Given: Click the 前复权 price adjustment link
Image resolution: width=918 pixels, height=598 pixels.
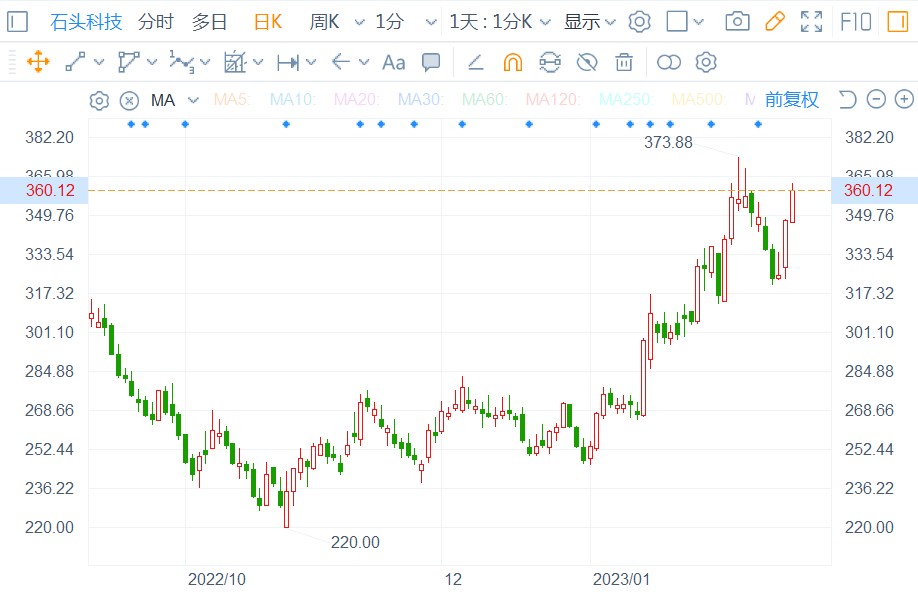Looking at the screenshot, I should pyautogui.click(x=791, y=99).
